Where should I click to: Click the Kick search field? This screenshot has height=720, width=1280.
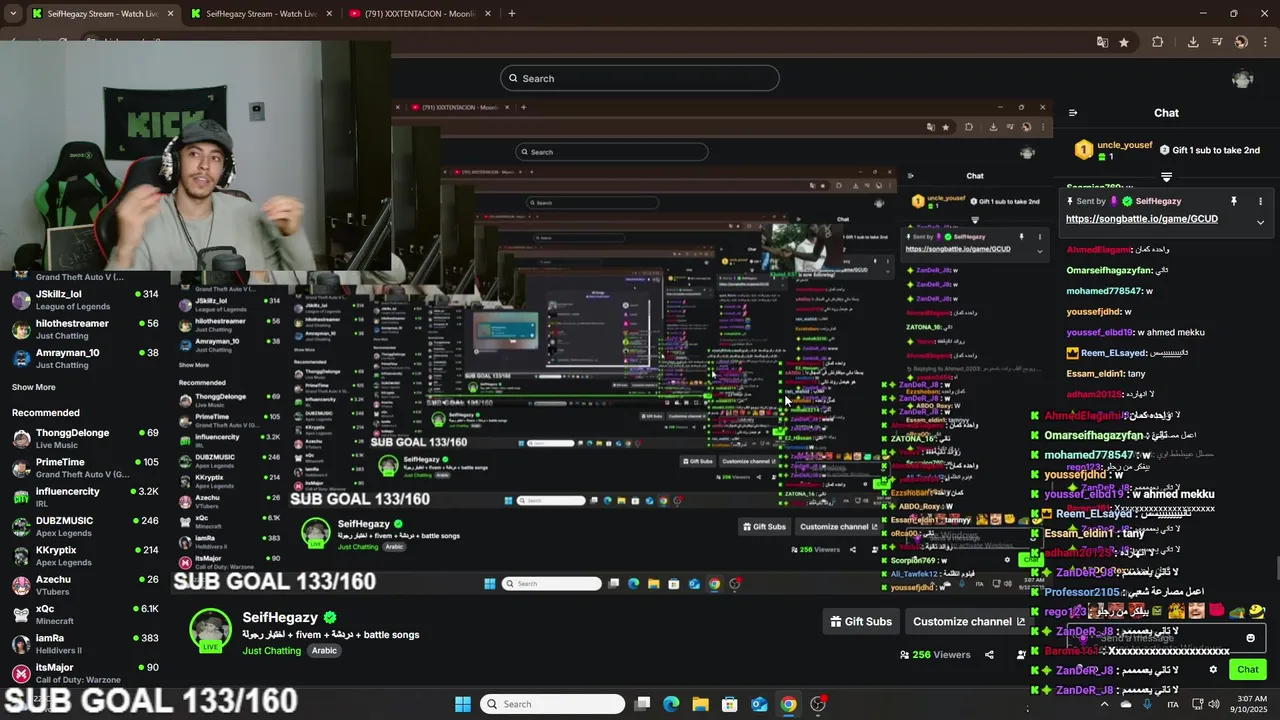coord(640,78)
